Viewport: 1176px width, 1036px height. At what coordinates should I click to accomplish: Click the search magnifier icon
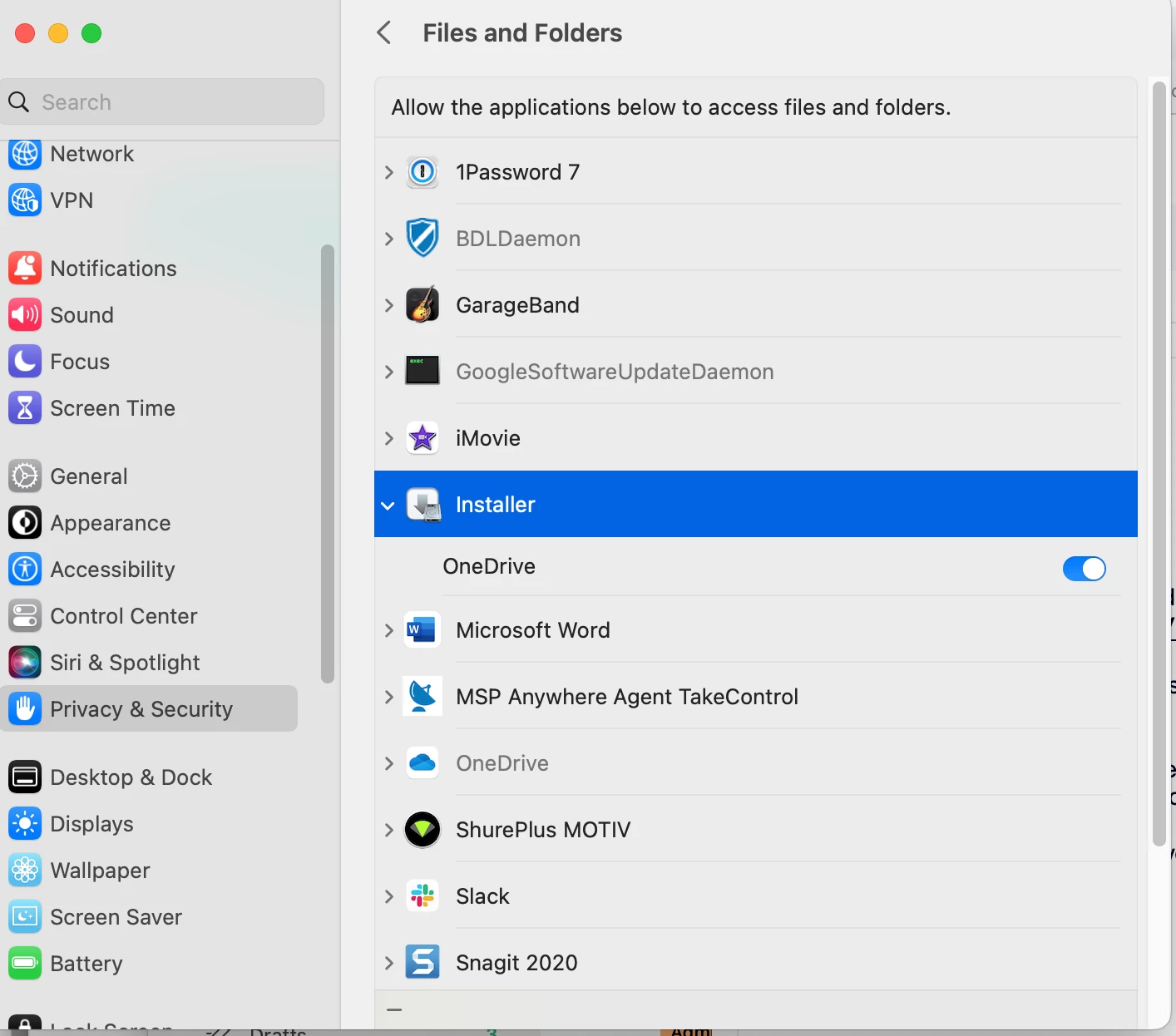coord(18,101)
